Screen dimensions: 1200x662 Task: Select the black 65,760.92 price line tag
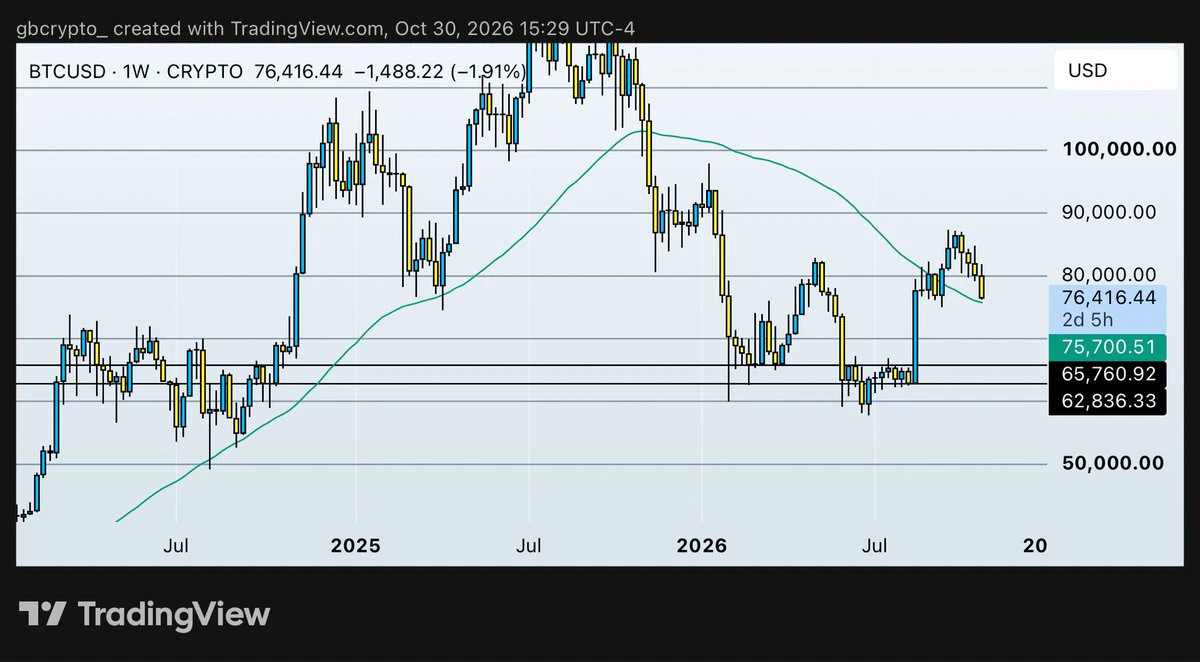tap(1108, 375)
